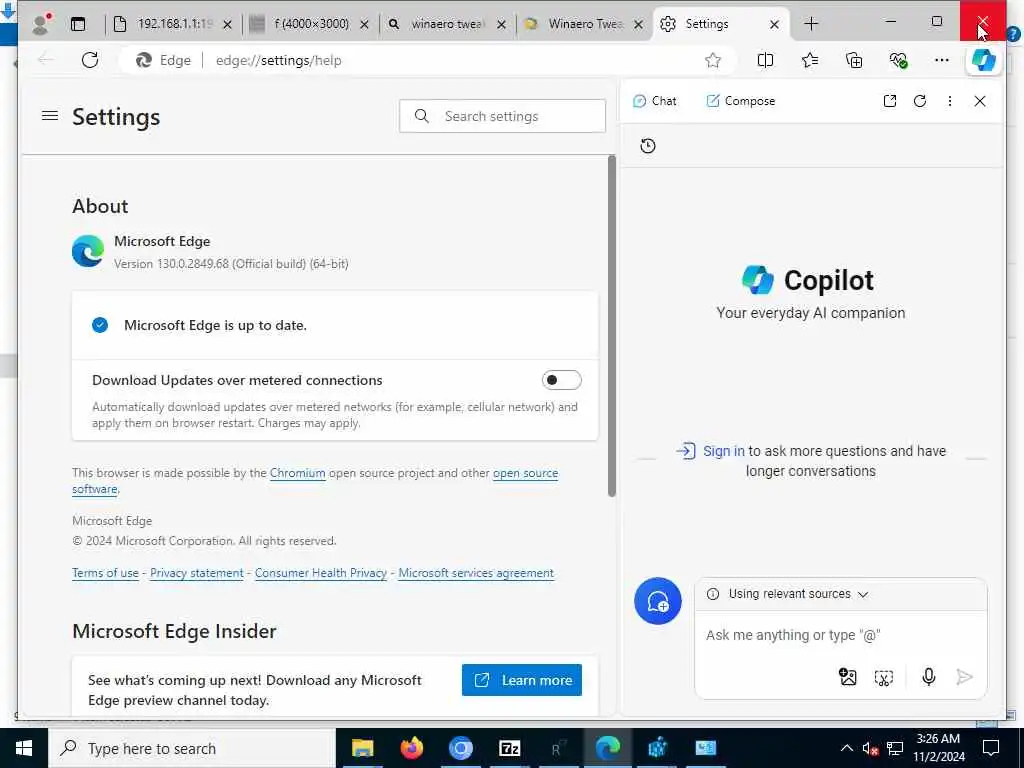Open the Edge profile avatar menu
The height and width of the screenshot is (768, 1024).
(x=41, y=24)
